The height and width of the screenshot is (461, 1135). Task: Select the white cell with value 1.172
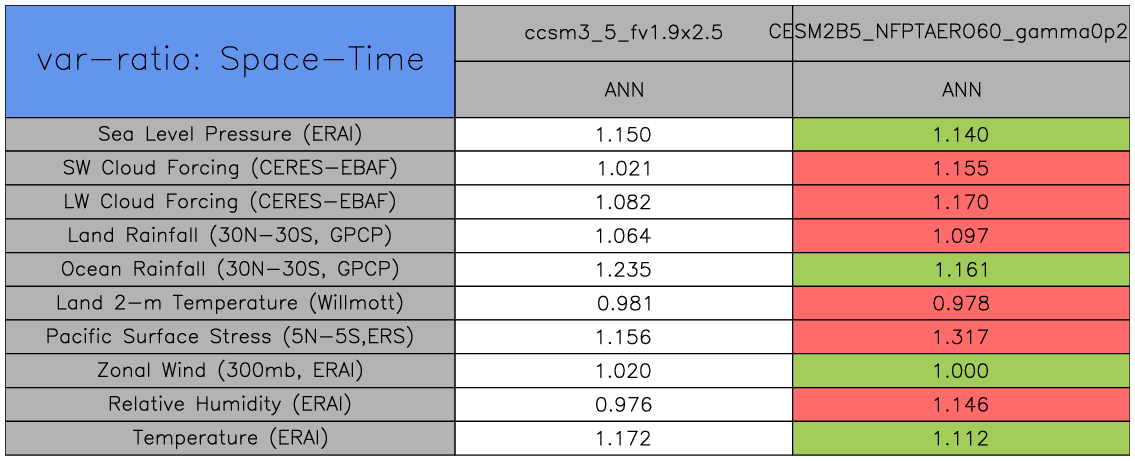coord(624,438)
